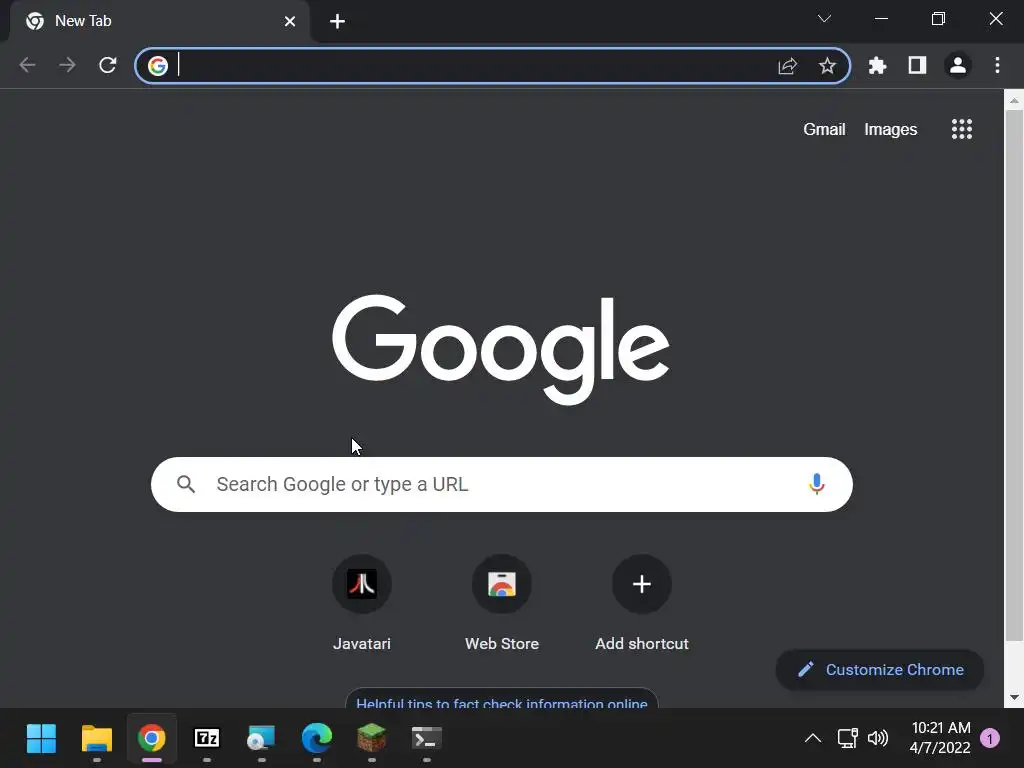Focus the Google search box
Viewport: 1024px width, 768px height.
click(x=502, y=485)
